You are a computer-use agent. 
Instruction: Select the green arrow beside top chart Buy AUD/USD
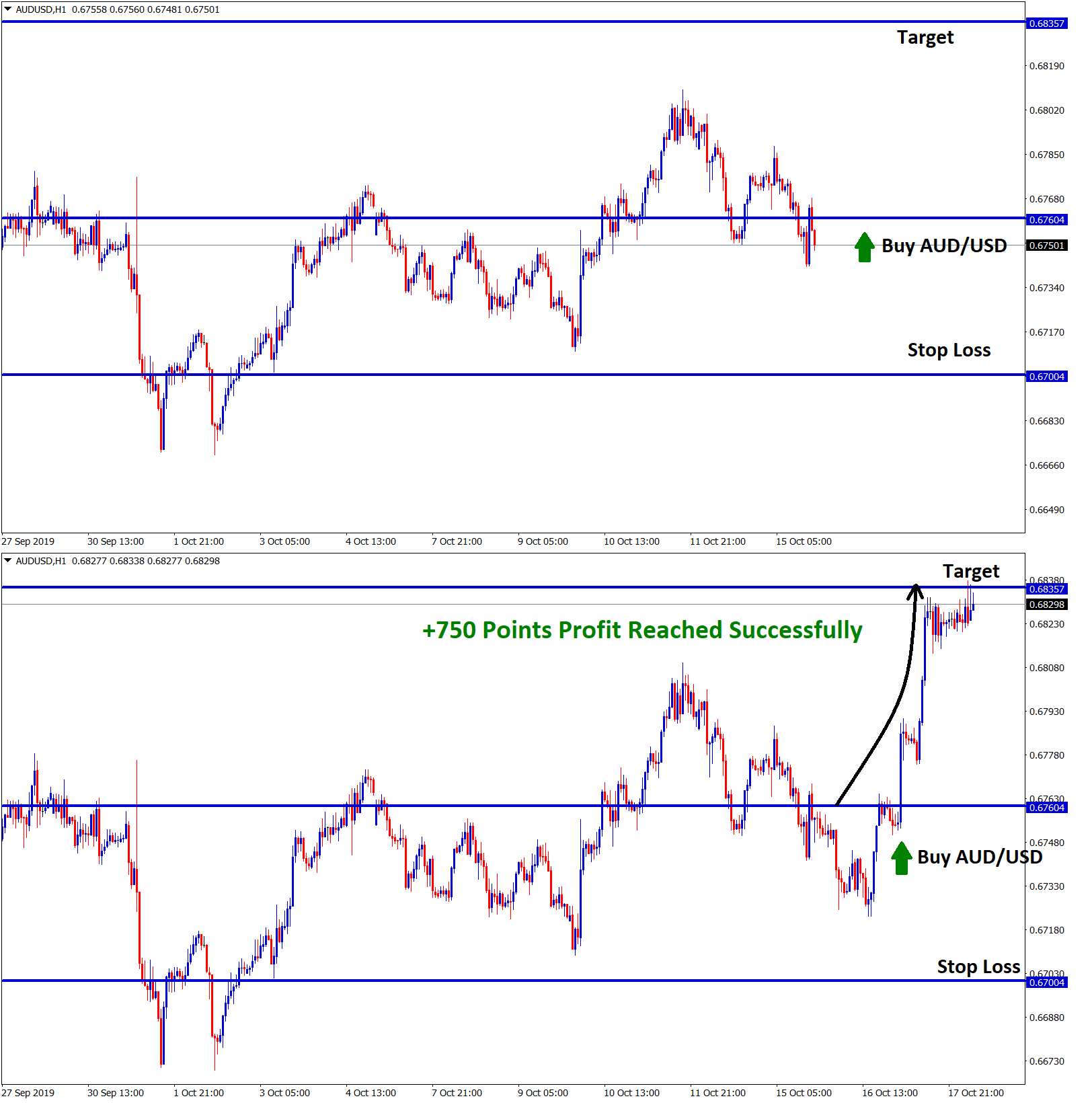tap(865, 247)
